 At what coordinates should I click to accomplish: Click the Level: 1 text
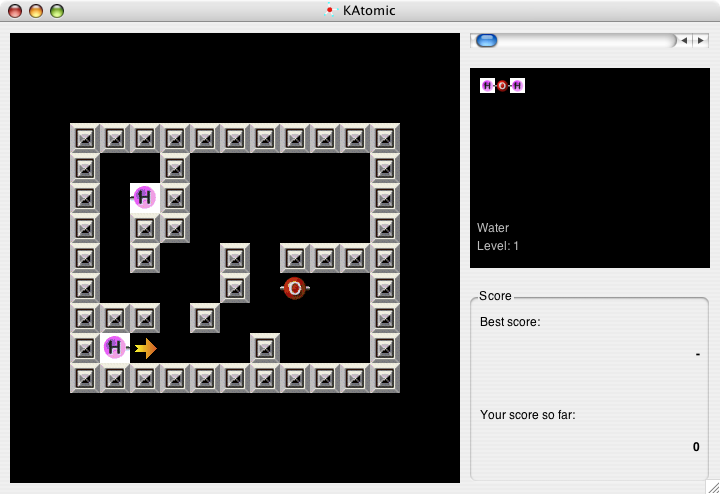[x=498, y=246]
